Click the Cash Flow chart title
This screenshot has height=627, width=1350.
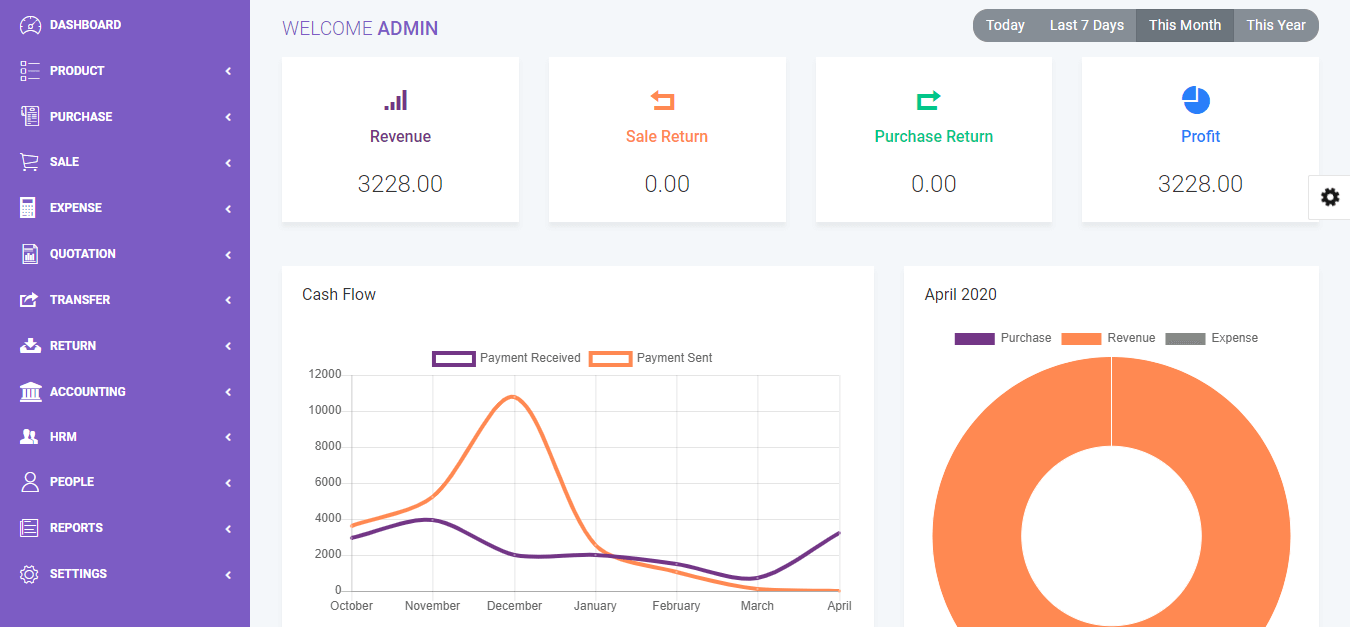[x=339, y=294]
